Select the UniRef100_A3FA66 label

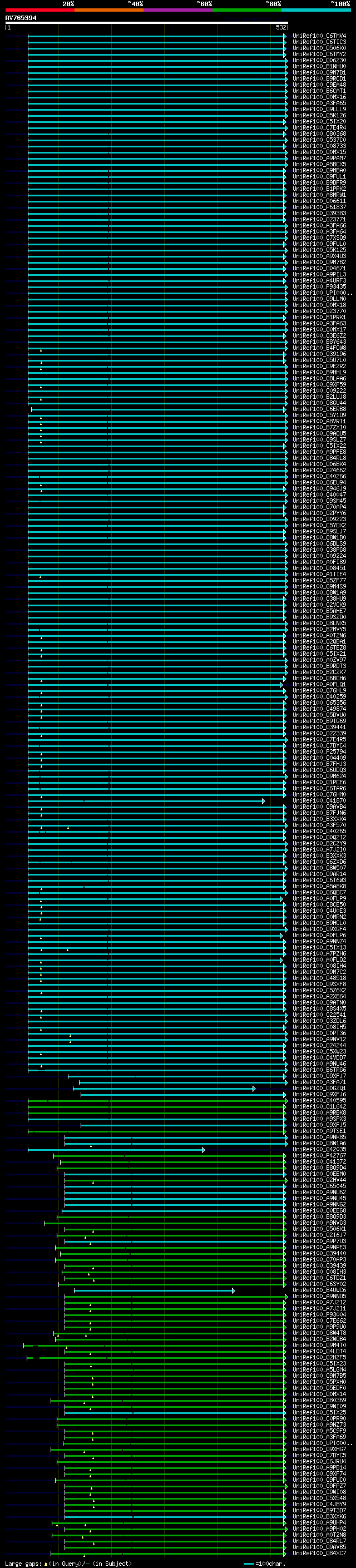coord(319,225)
